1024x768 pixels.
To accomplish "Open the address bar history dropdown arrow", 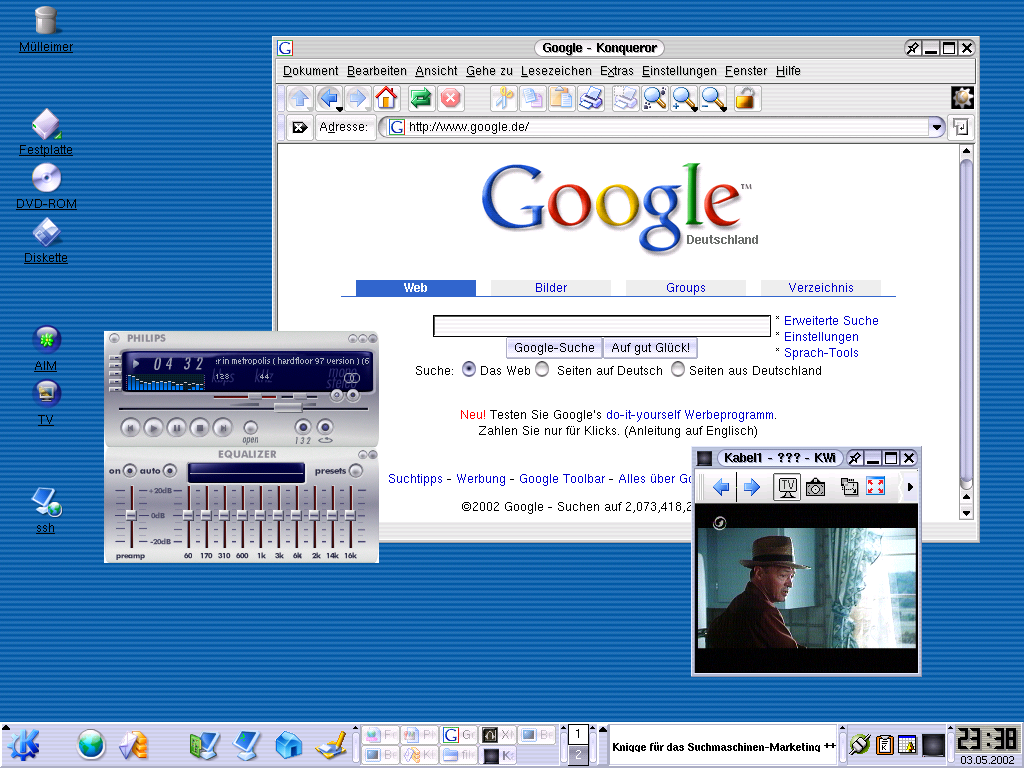I will [936, 127].
